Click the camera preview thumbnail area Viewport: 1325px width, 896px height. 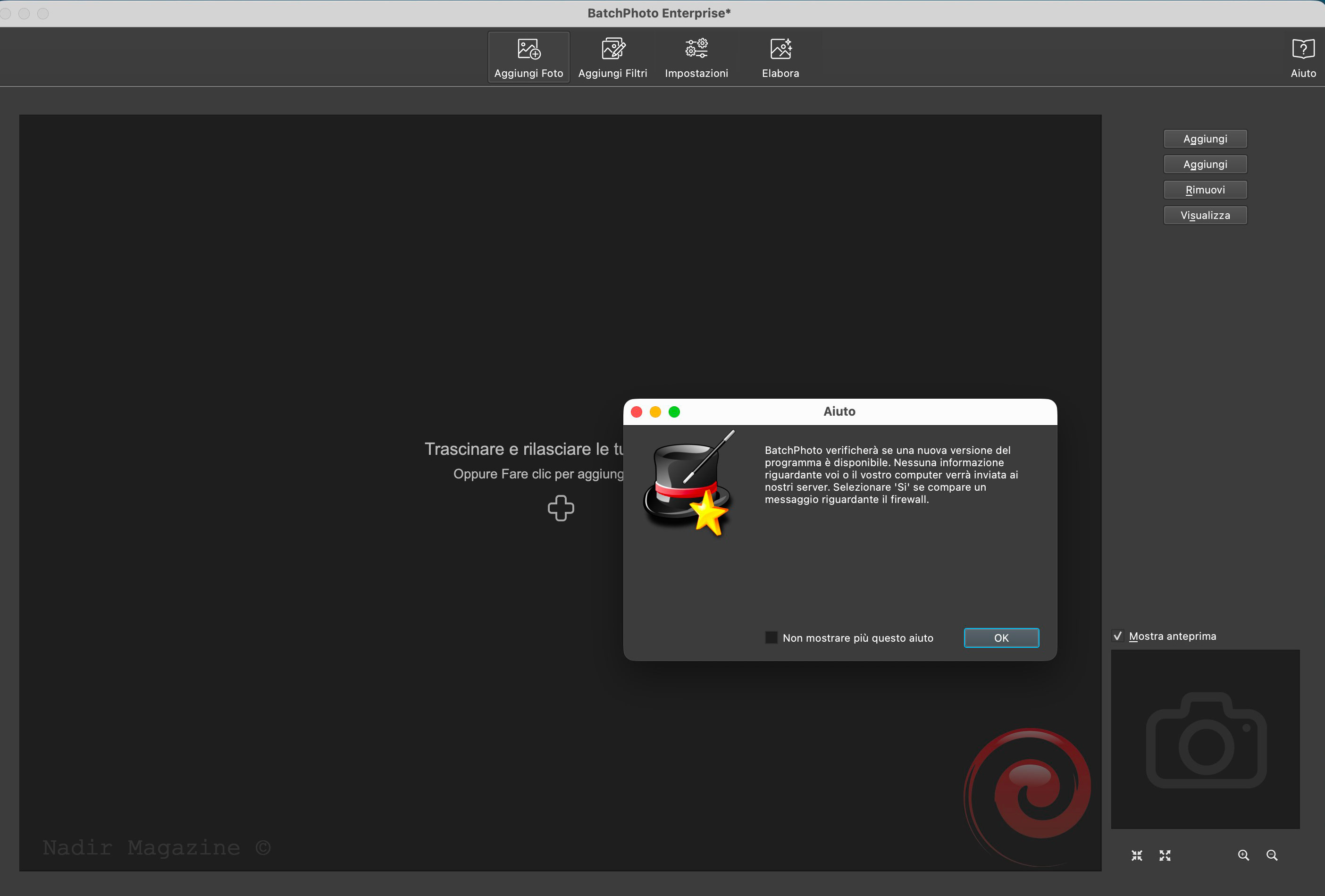tap(1205, 739)
